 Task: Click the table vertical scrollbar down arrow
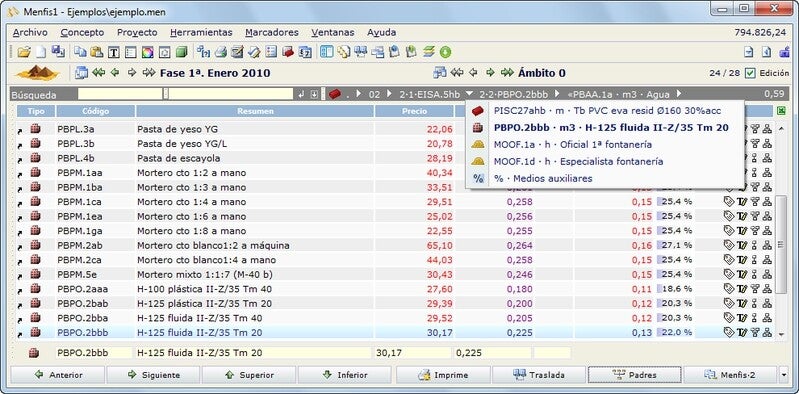point(782,334)
